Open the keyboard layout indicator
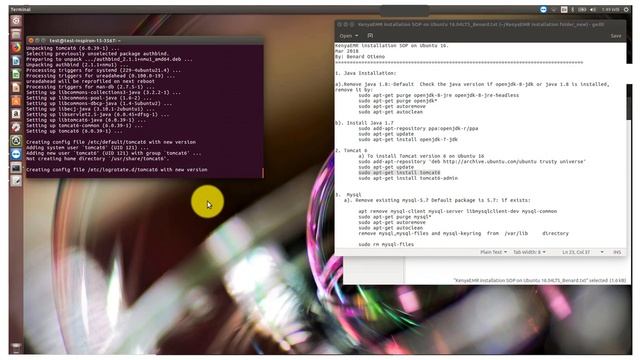 [x=564, y=9]
